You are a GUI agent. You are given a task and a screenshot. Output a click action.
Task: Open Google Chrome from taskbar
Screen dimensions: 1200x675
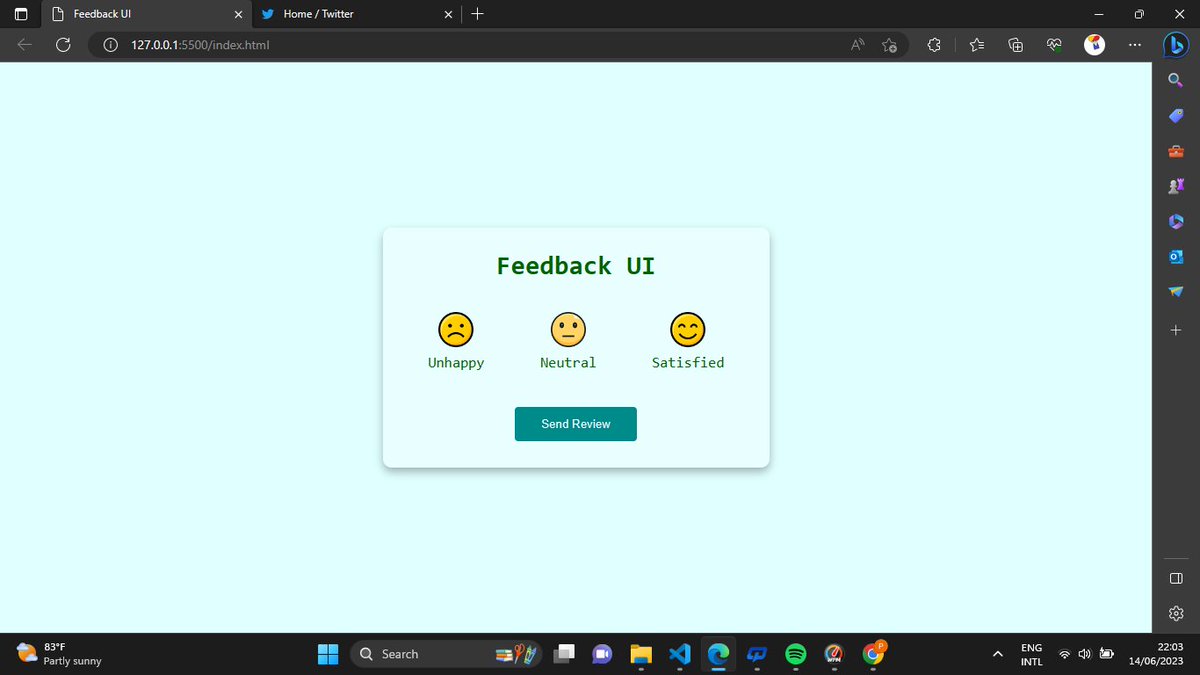point(873,654)
